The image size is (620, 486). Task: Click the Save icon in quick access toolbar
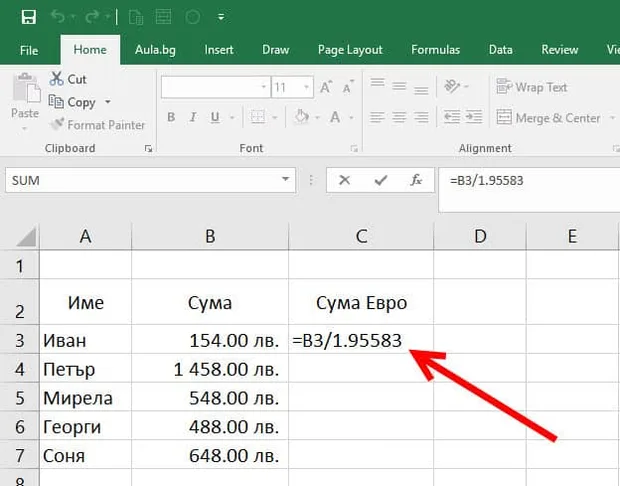28,17
